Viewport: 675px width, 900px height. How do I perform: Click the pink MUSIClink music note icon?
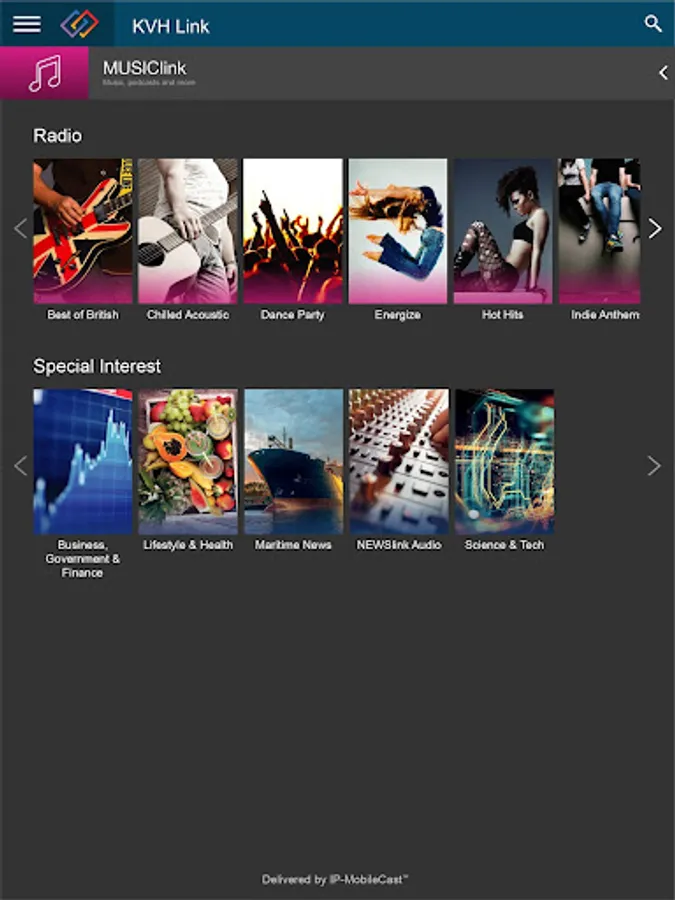[44, 73]
